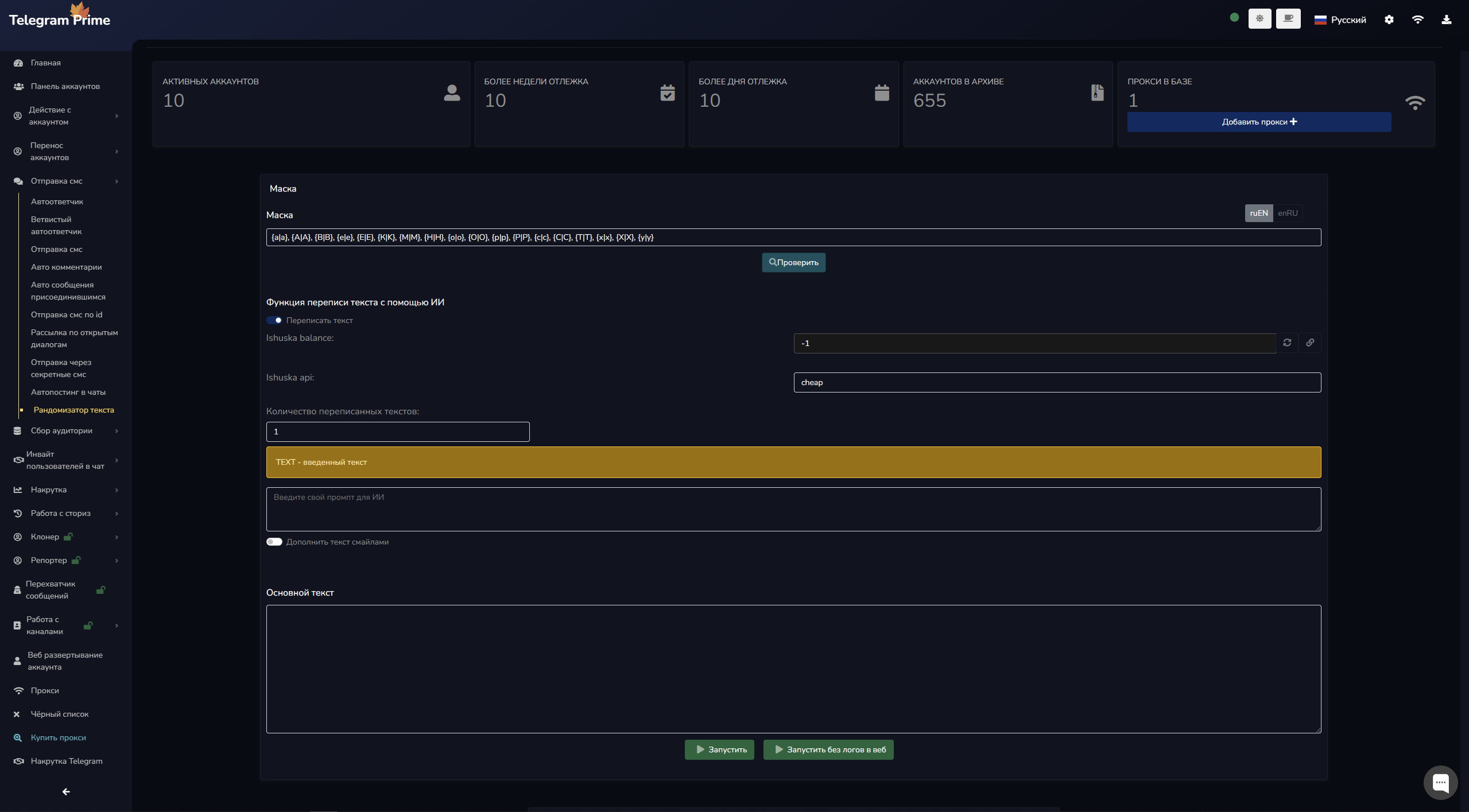Click the Проверить button
Screen dimensions: 1469x812
coord(793,262)
